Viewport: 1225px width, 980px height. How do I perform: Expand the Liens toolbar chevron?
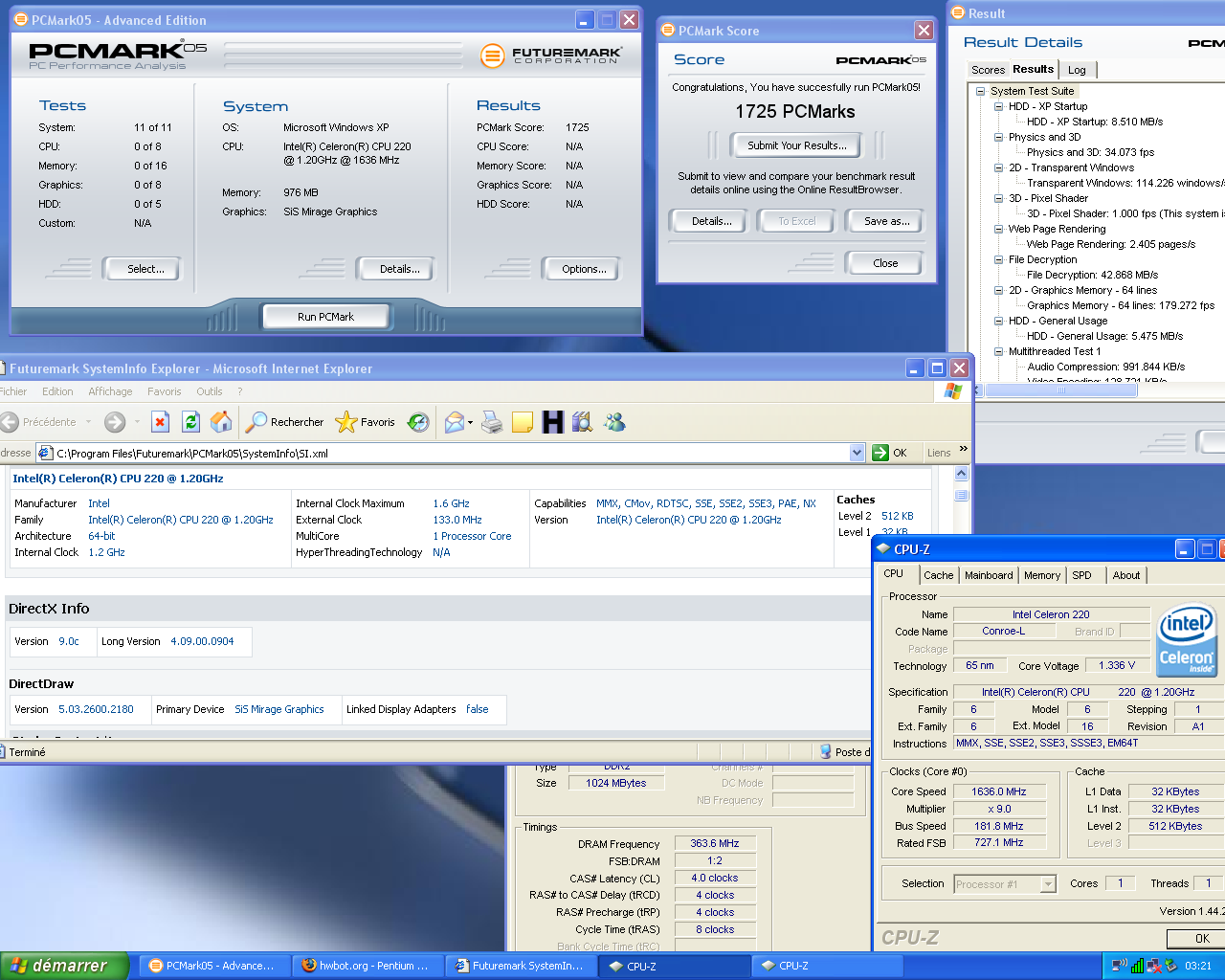coord(963,449)
